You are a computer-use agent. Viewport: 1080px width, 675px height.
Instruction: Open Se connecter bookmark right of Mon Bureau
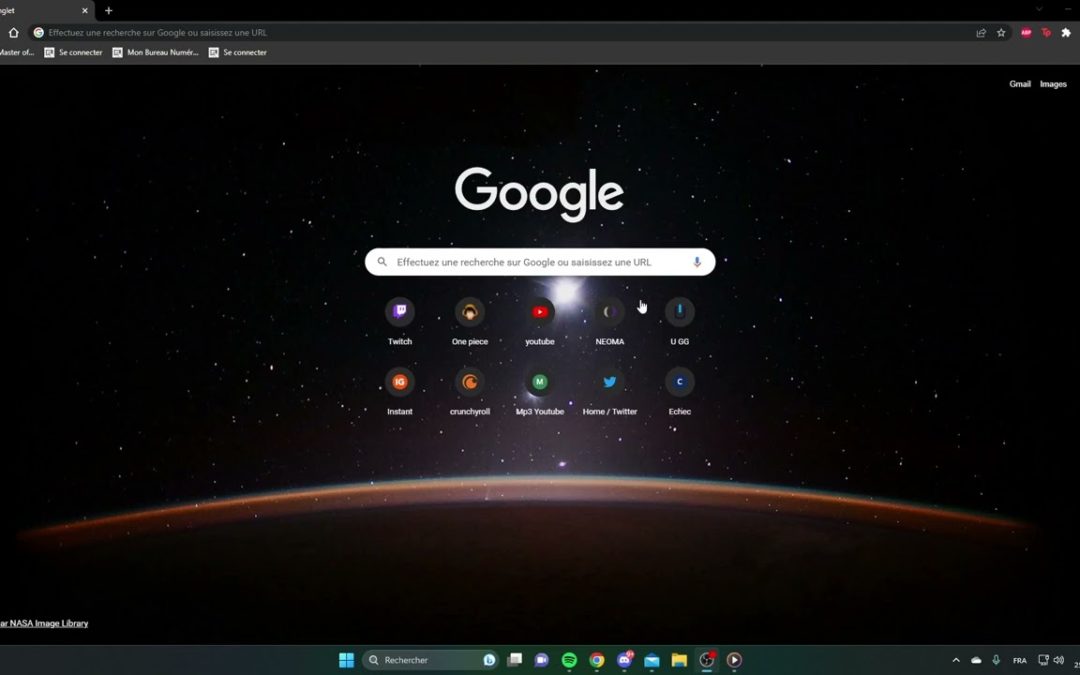(x=238, y=52)
